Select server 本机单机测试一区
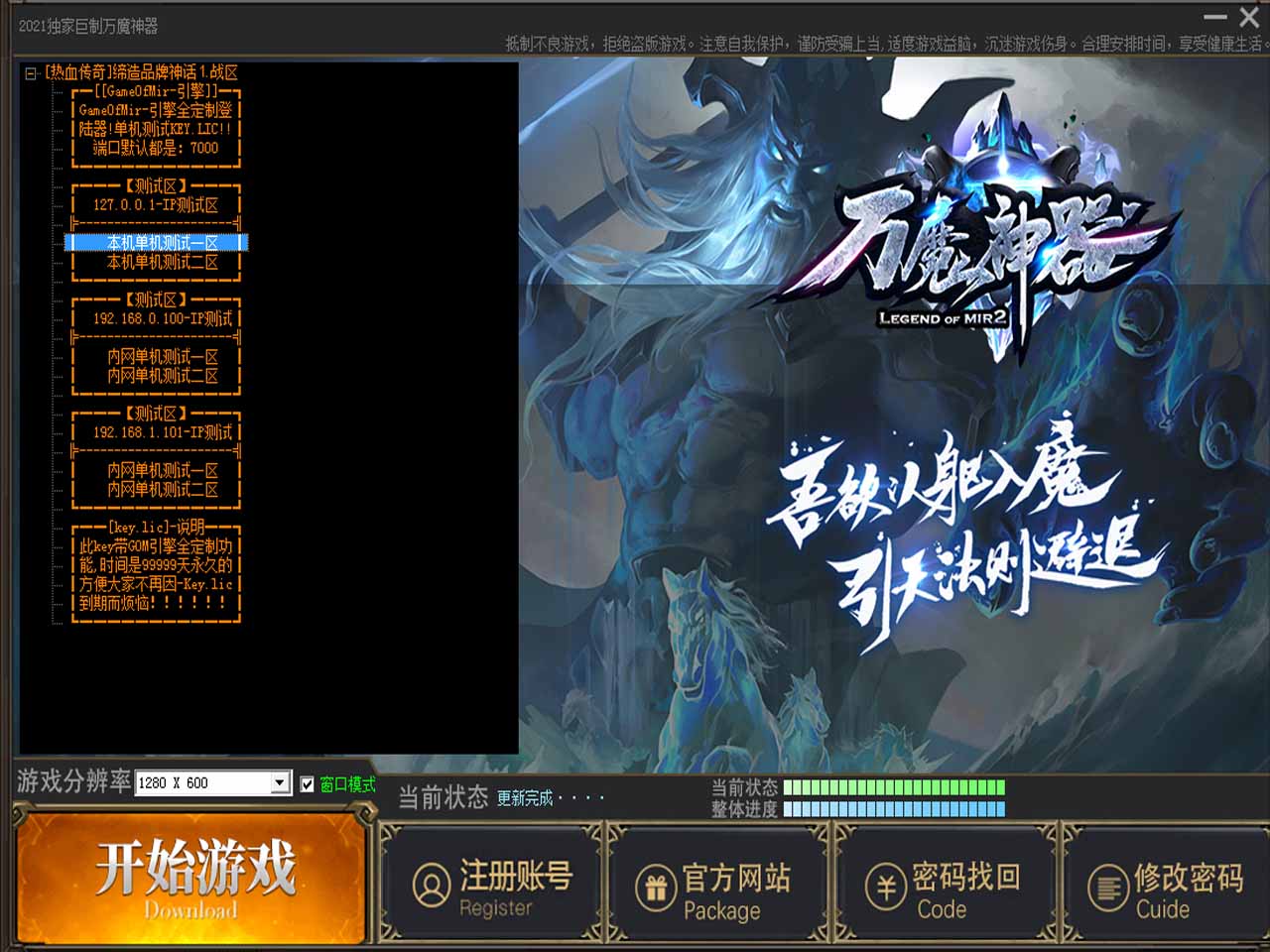Screen dimensions: 1270x952 (157, 243)
